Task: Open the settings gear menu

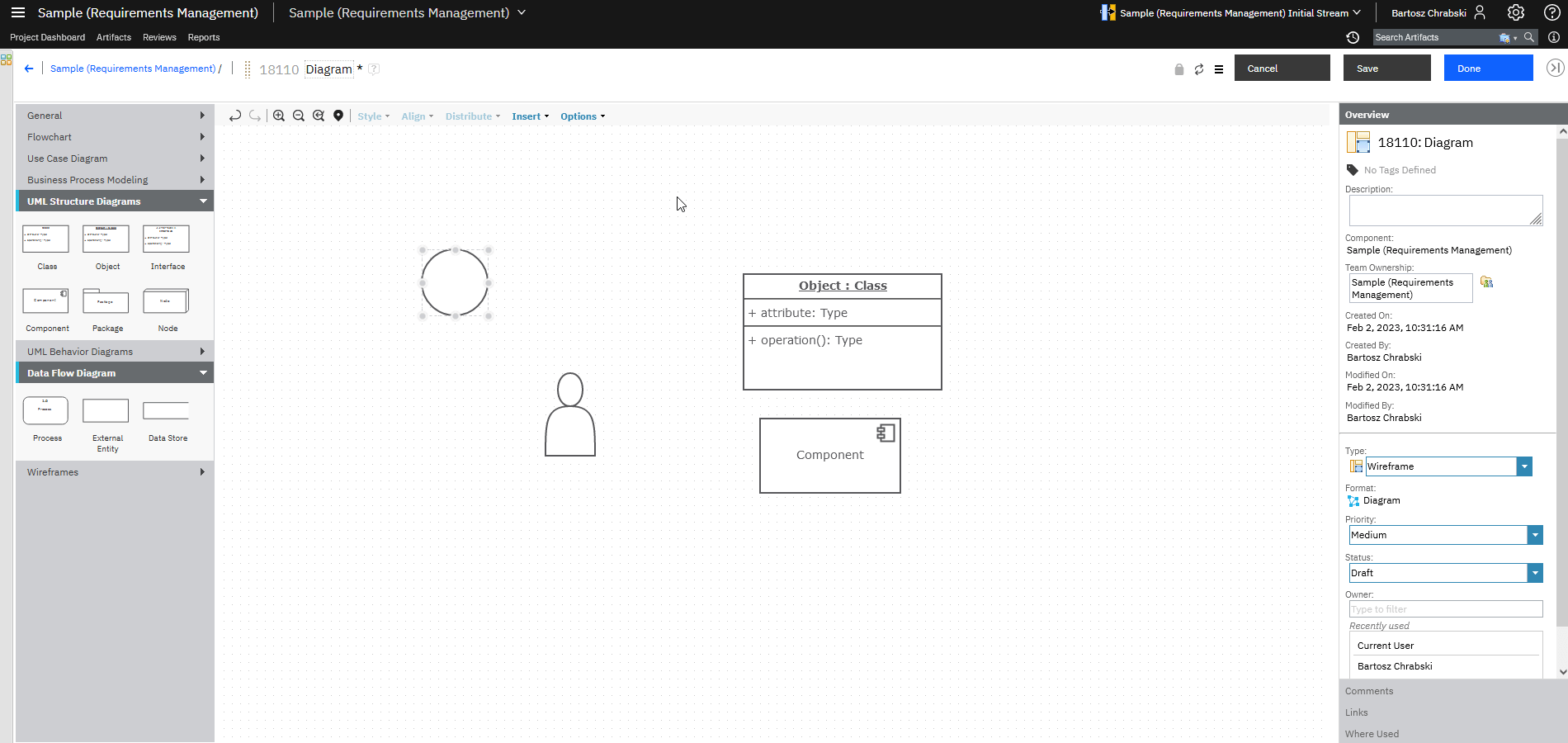Action: [x=1516, y=12]
